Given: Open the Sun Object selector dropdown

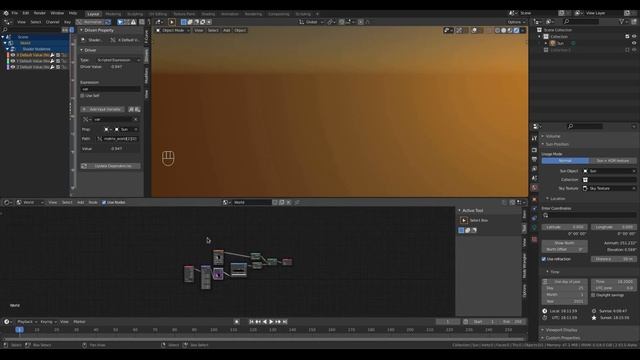Looking at the screenshot, I should point(609,171).
